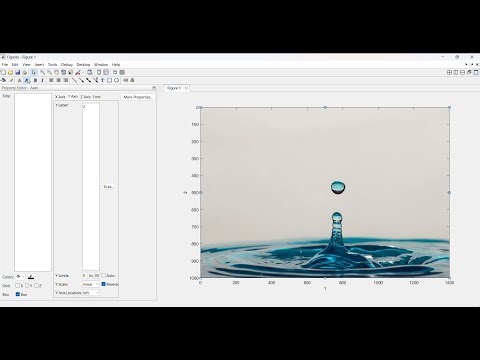480x360 pixels.
Task: Open the Debug menu
Action: point(67,65)
